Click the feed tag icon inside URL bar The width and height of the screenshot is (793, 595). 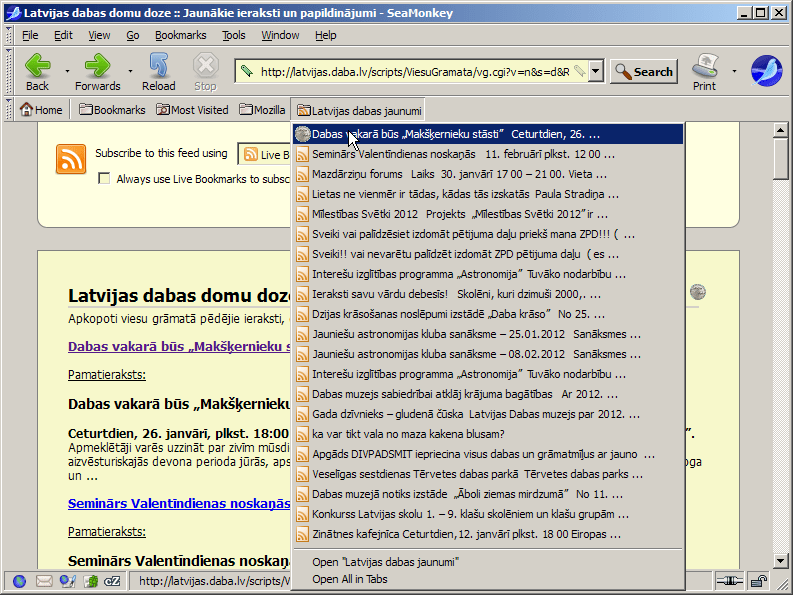pos(580,71)
